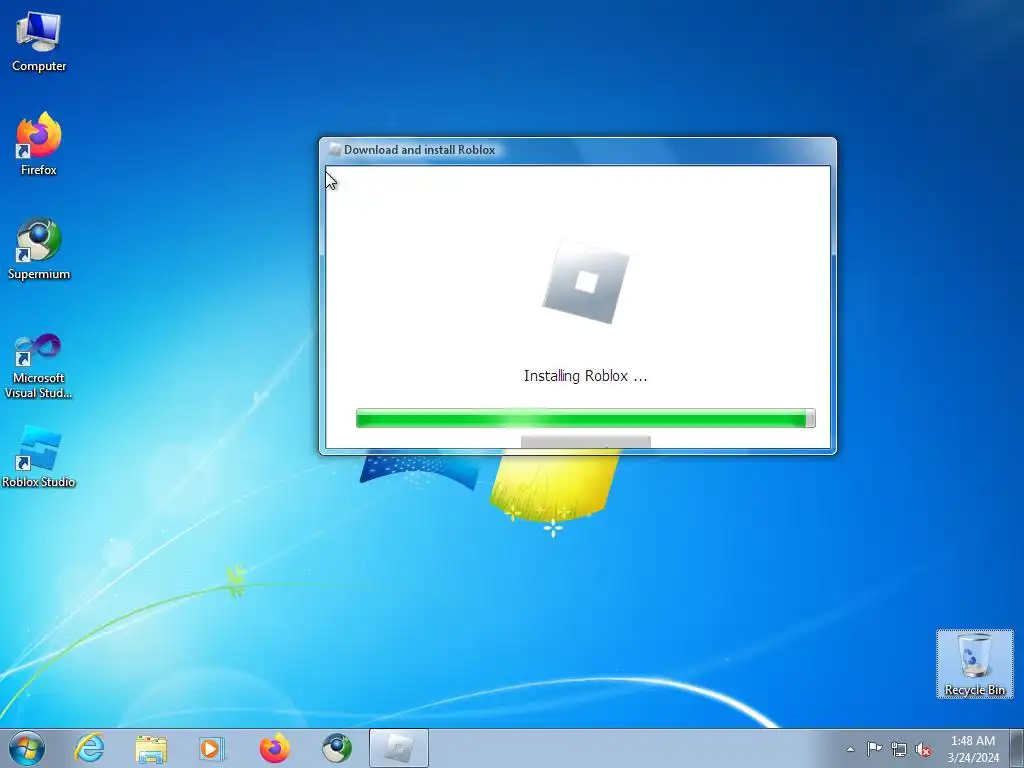
Task: Select the Microsoft Visual Studio desktop shortcut
Action: pyautogui.click(x=39, y=366)
